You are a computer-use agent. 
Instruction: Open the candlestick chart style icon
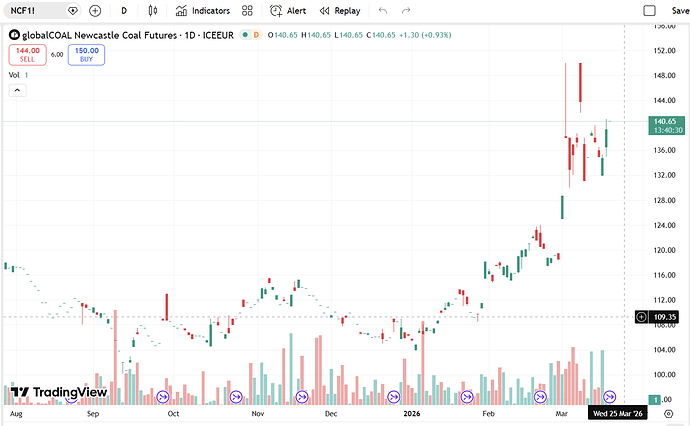[x=153, y=11]
